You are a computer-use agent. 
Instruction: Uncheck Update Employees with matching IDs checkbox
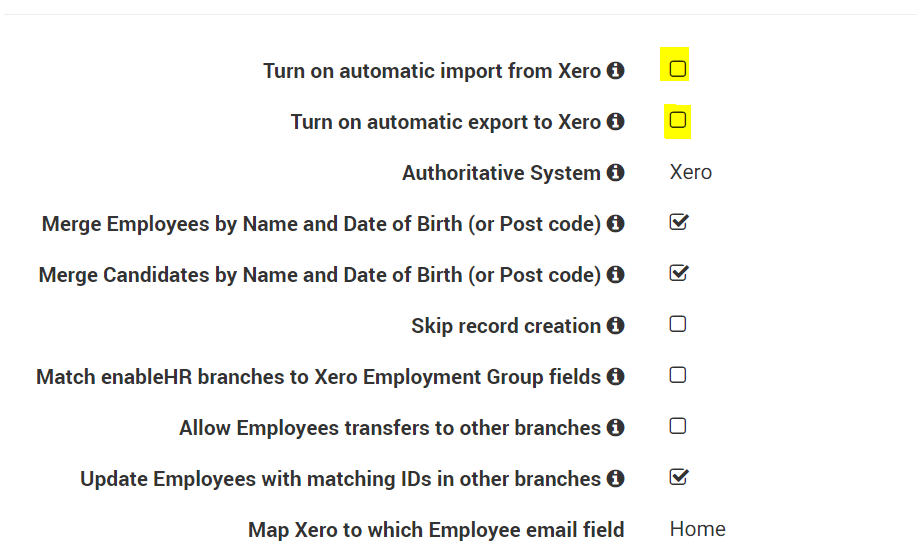678,477
